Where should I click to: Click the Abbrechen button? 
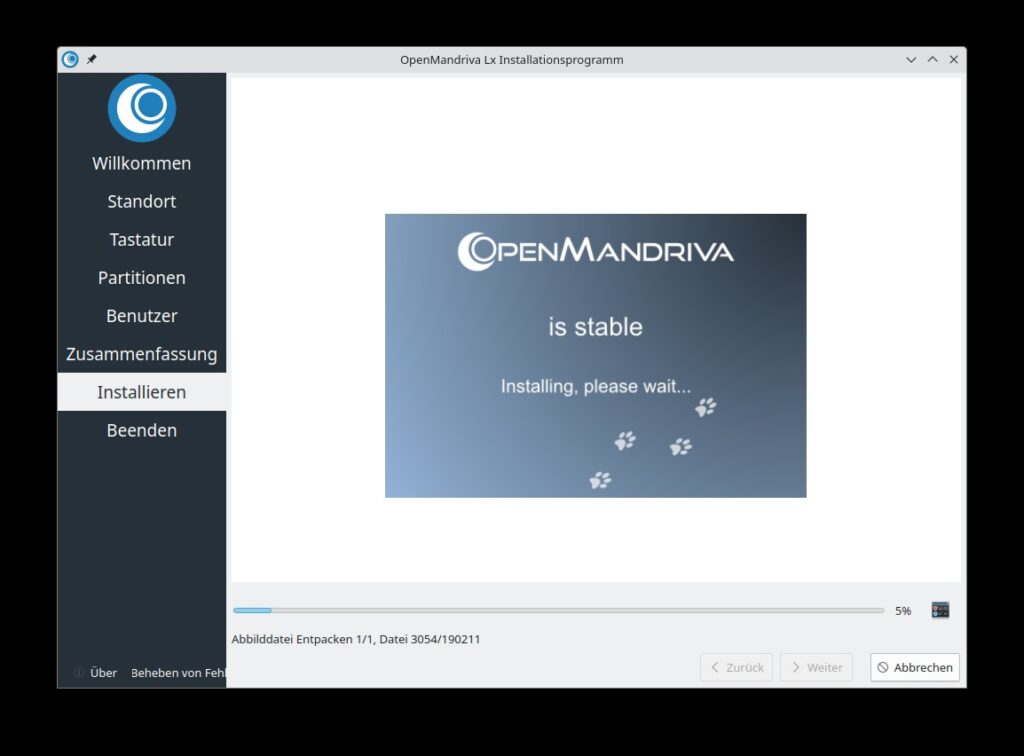pyautogui.click(x=914, y=667)
